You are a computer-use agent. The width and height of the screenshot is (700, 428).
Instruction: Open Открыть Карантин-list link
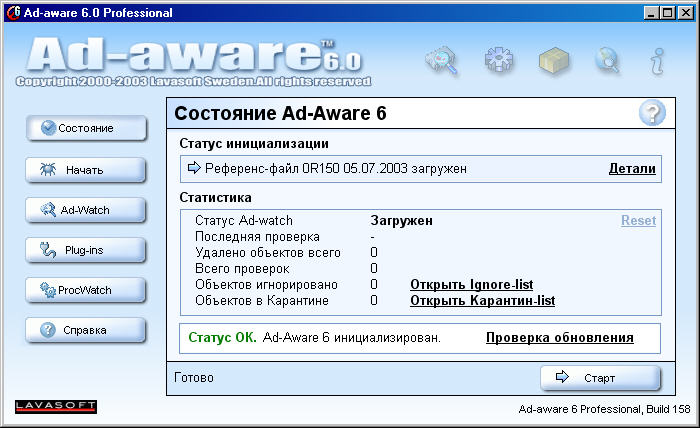[x=483, y=301]
